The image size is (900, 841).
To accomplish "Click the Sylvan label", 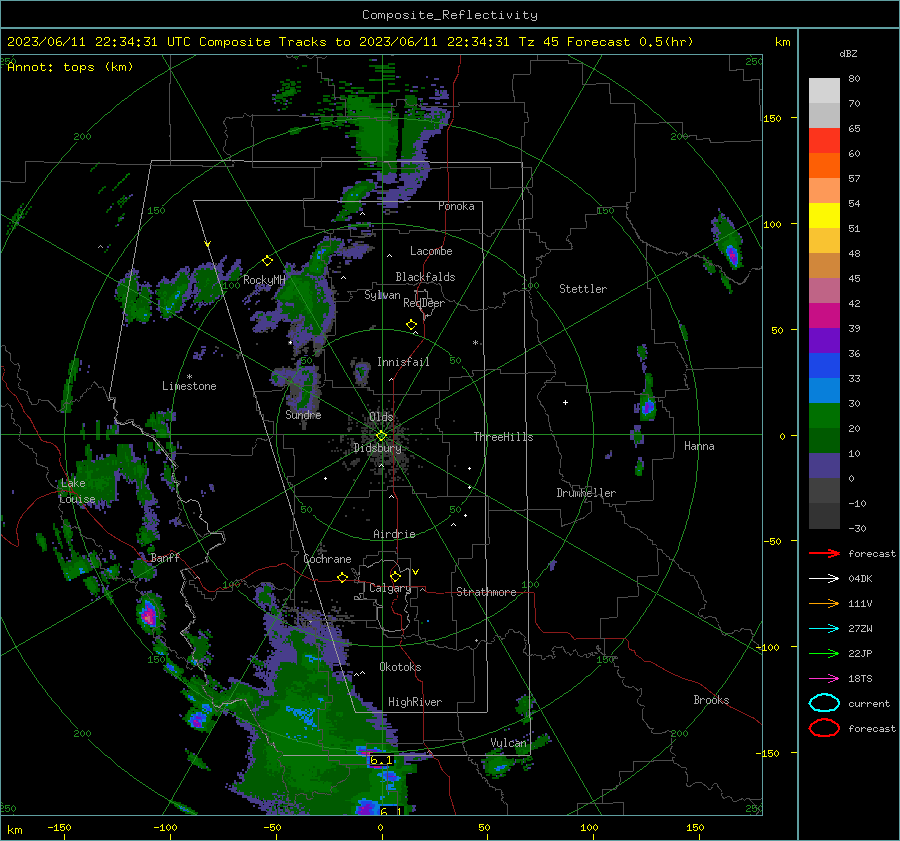I will pos(382,295).
